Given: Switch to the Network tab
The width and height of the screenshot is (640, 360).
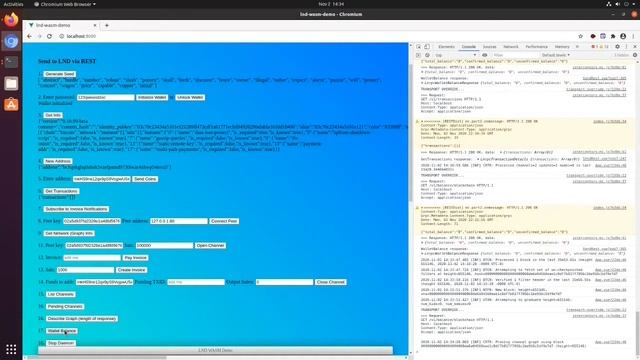Looking at the screenshot, I should (511, 47).
